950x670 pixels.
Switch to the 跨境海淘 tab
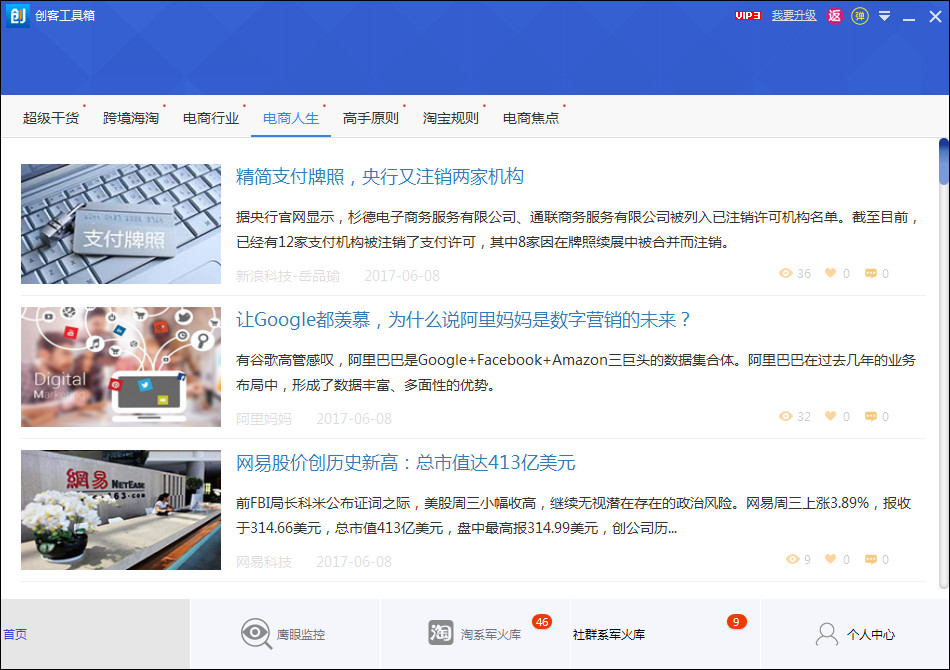click(x=131, y=118)
